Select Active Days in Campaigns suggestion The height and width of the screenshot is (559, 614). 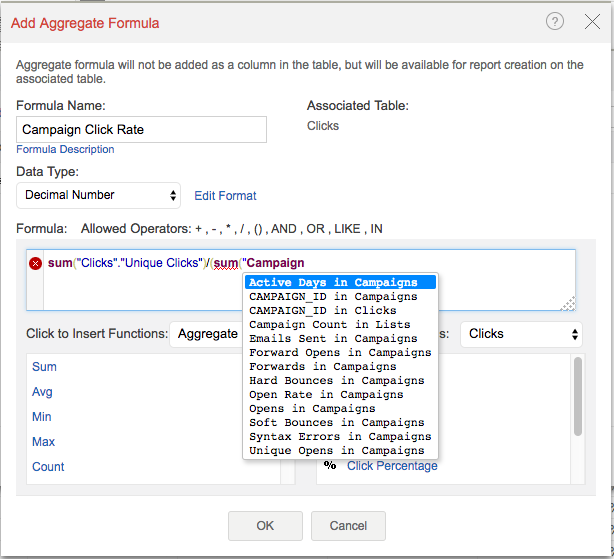click(339, 283)
